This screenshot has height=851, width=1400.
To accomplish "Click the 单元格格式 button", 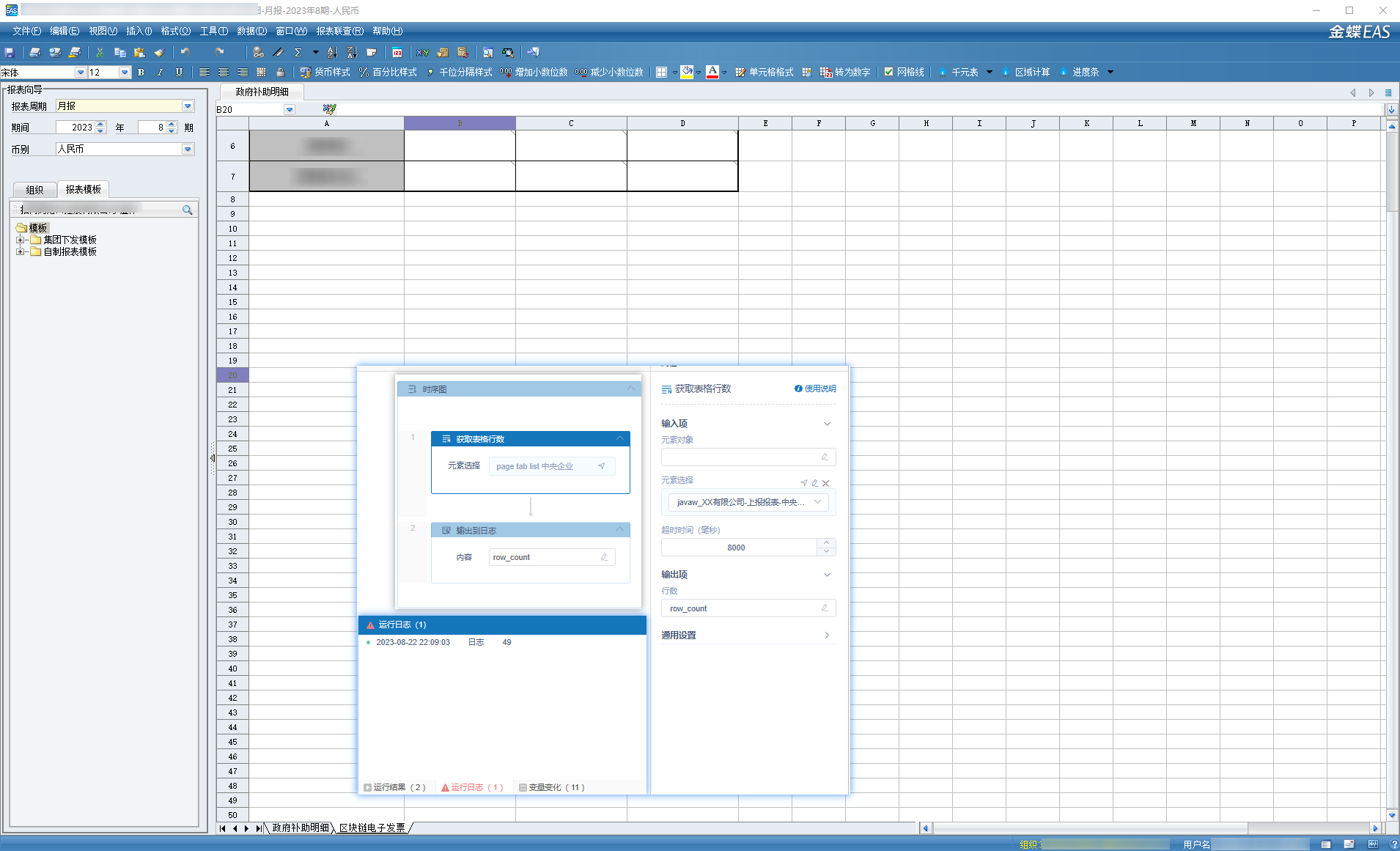I will pos(765,72).
